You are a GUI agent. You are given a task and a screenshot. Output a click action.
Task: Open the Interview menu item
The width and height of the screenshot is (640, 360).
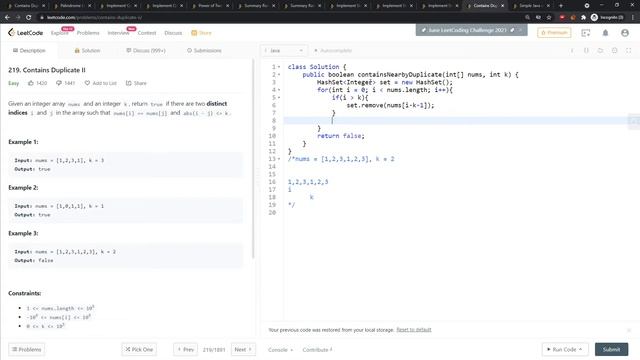pyautogui.click(x=118, y=33)
